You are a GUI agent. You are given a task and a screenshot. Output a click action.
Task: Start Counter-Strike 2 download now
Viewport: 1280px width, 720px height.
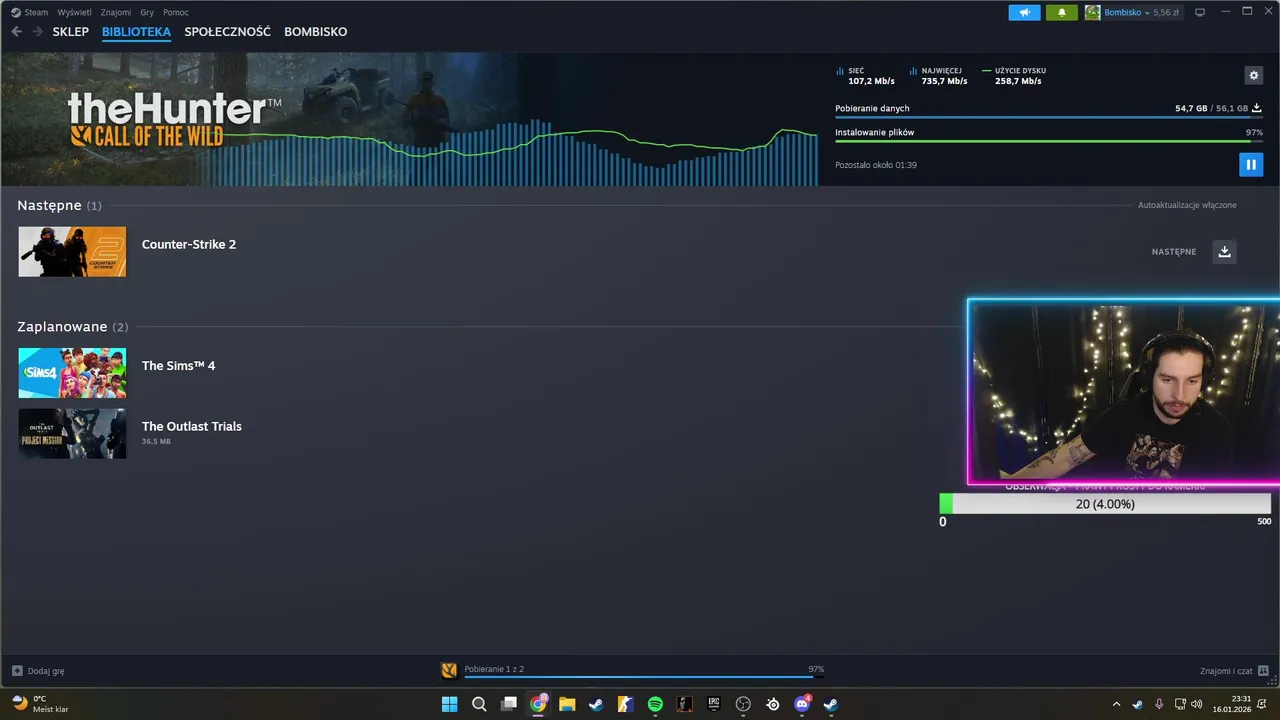(1224, 251)
